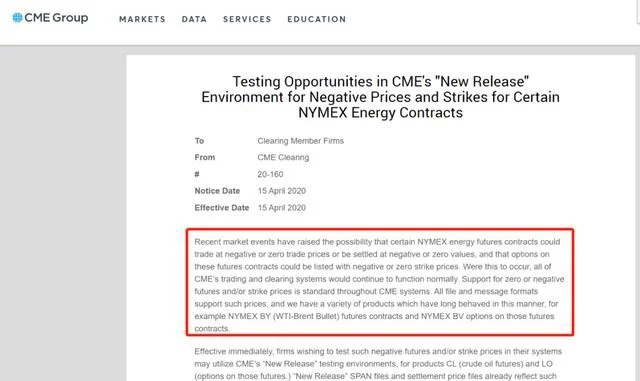This screenshot has width=640, height=381.
Task: Click the Effective Date field label
Action: [x=222, y=208]
